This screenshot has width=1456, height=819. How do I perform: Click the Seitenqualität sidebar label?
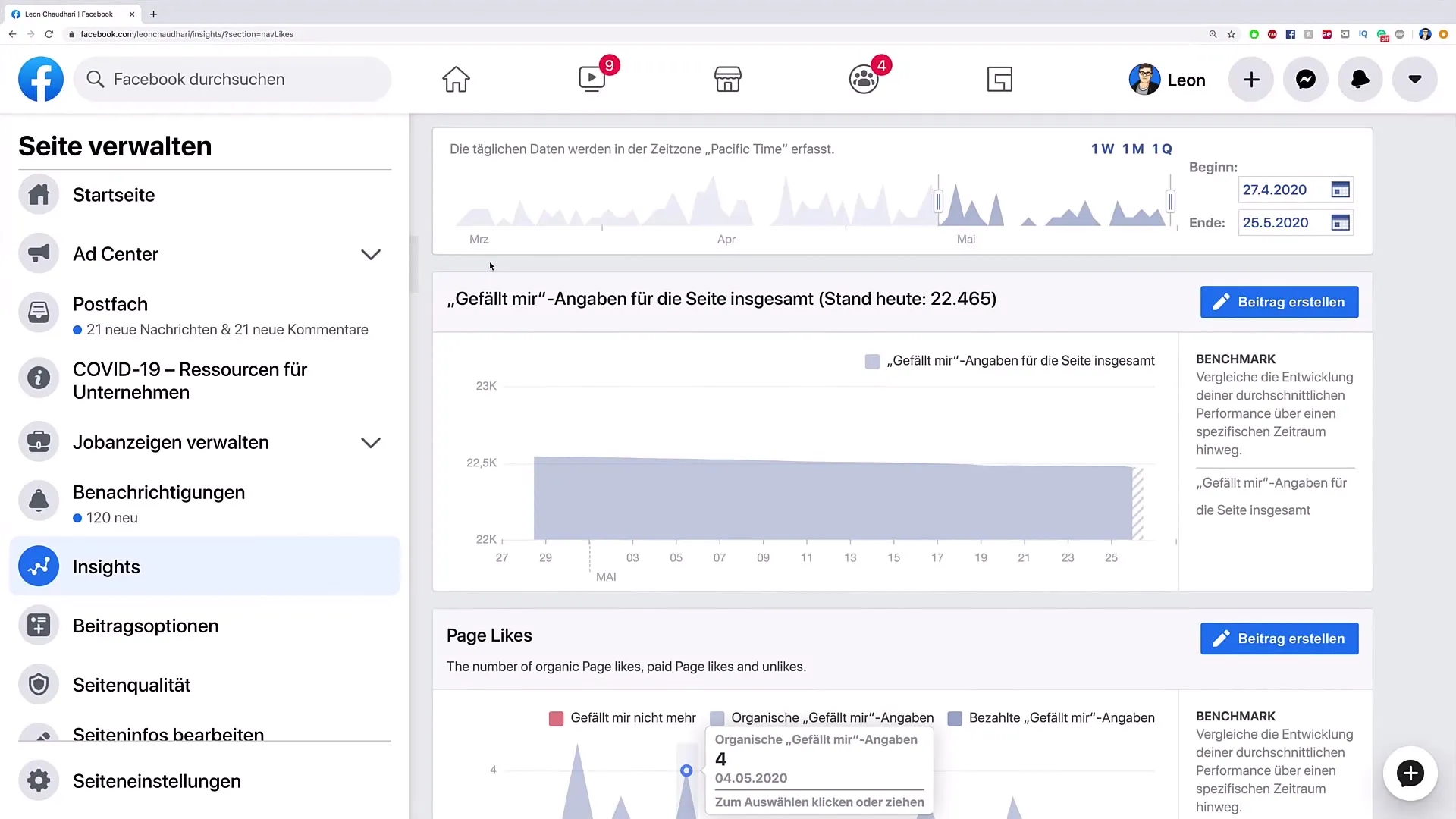pyautogui.click(x=132, y=685)
